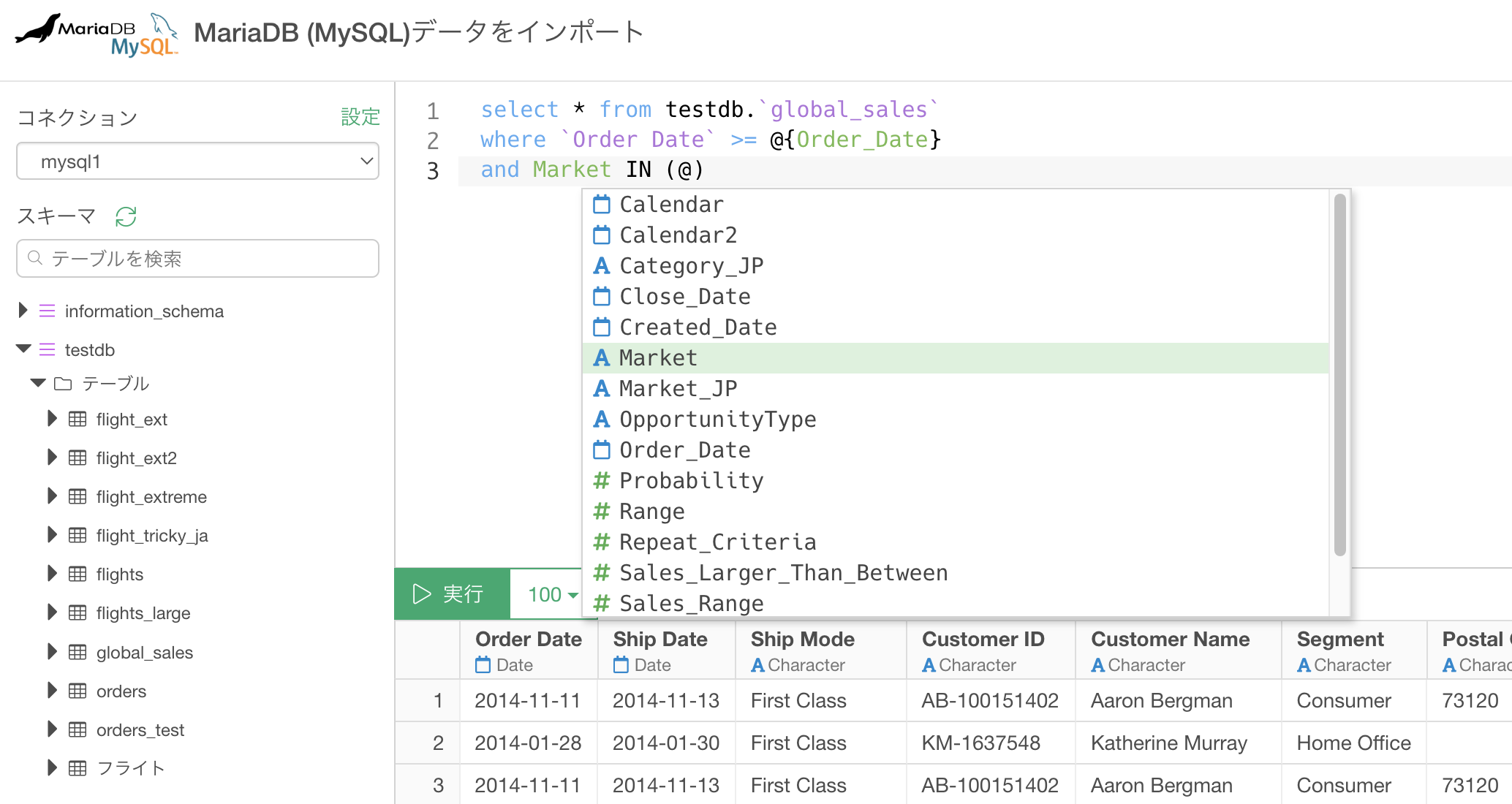The height and width of the screenshot is (804, 1512).
Task: Click the flight_tricky_ja table name
Action: pyautogui.click(x=152, y=536)
